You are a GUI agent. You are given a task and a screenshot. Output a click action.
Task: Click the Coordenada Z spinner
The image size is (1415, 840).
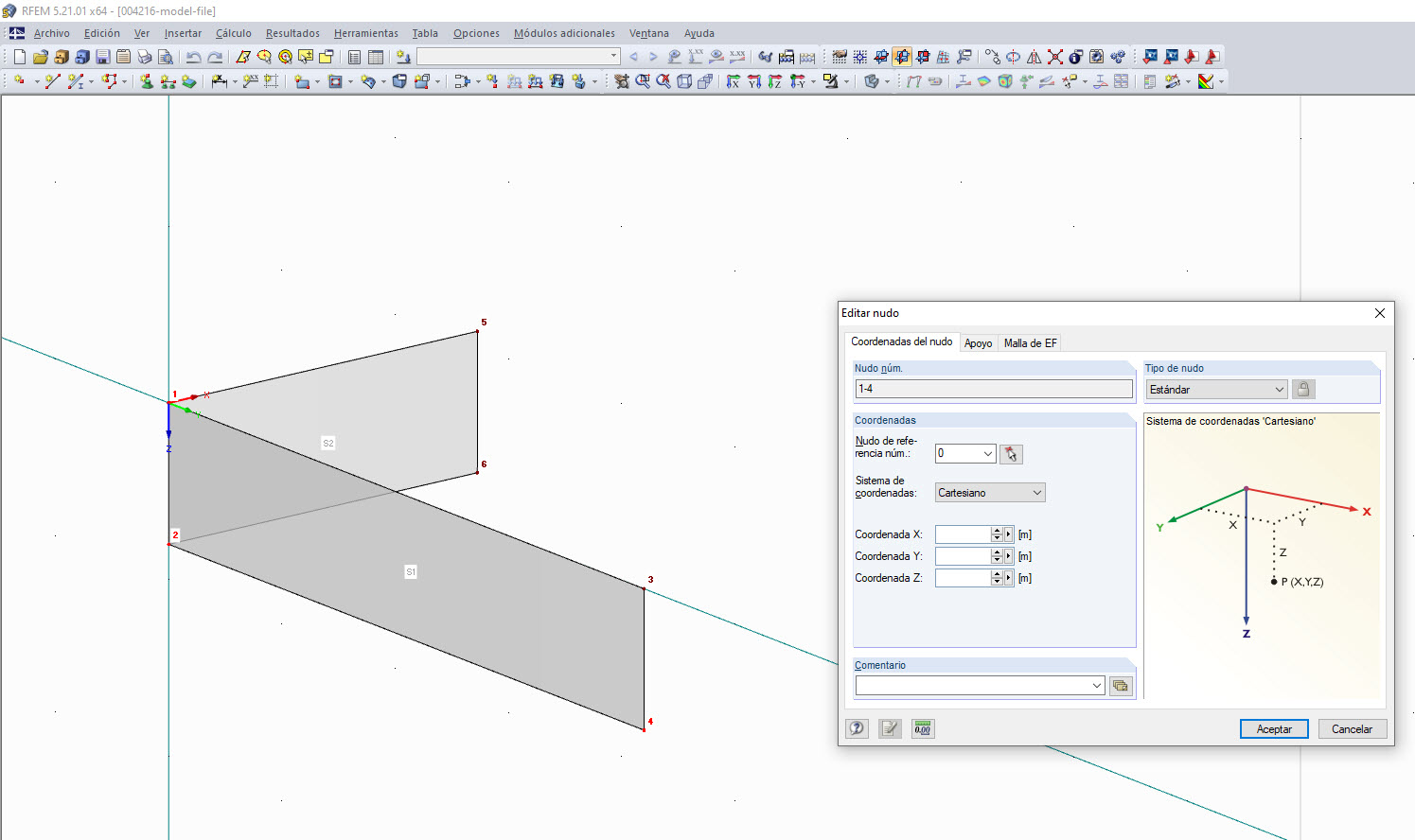click(997, 578)
